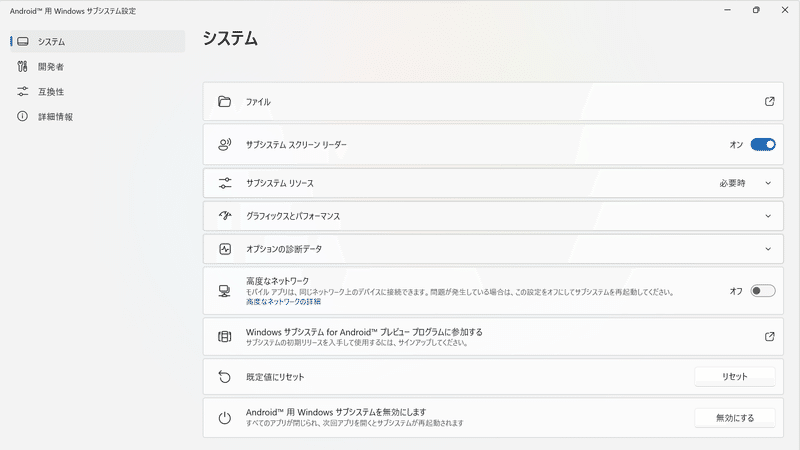The height and width of the screenshot is (450, 800).
Task: Expand オプションの診断データ section
Action: point(768,249)
